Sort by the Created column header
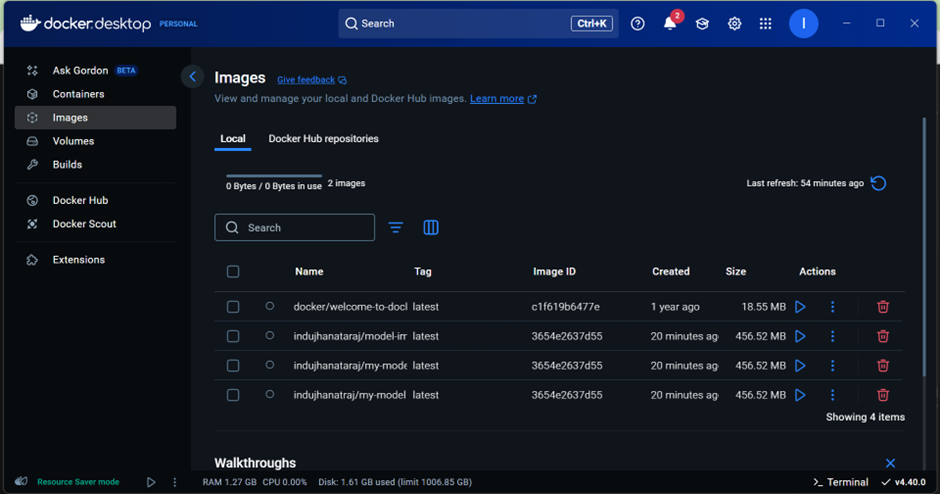The height and width of the screenshot is (494, 940). click(x=671, y=272)
